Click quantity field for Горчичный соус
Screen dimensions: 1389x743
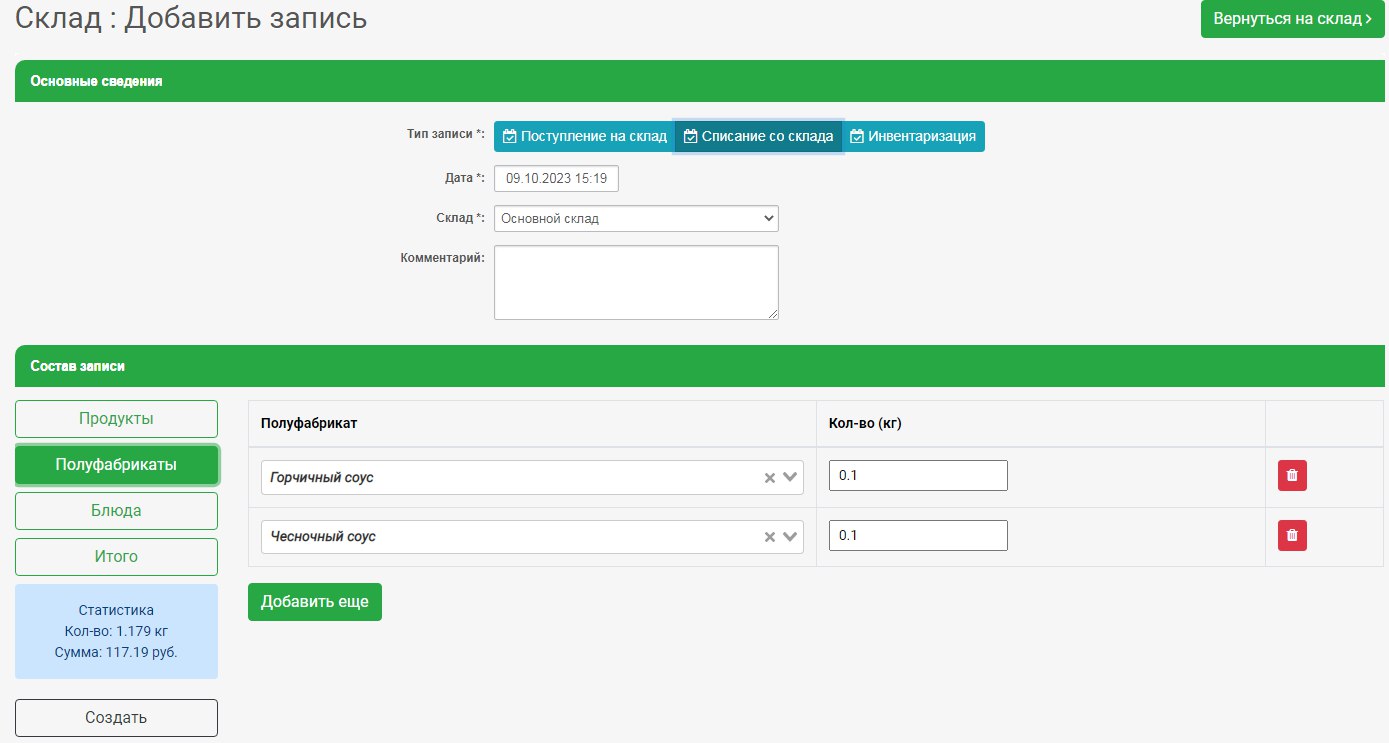pos(917,476)
